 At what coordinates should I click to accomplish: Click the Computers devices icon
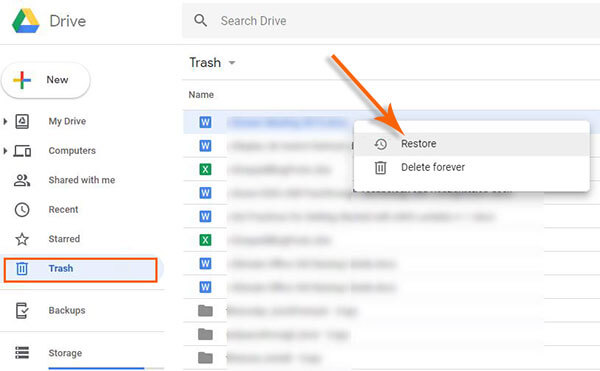pos(22,151)
